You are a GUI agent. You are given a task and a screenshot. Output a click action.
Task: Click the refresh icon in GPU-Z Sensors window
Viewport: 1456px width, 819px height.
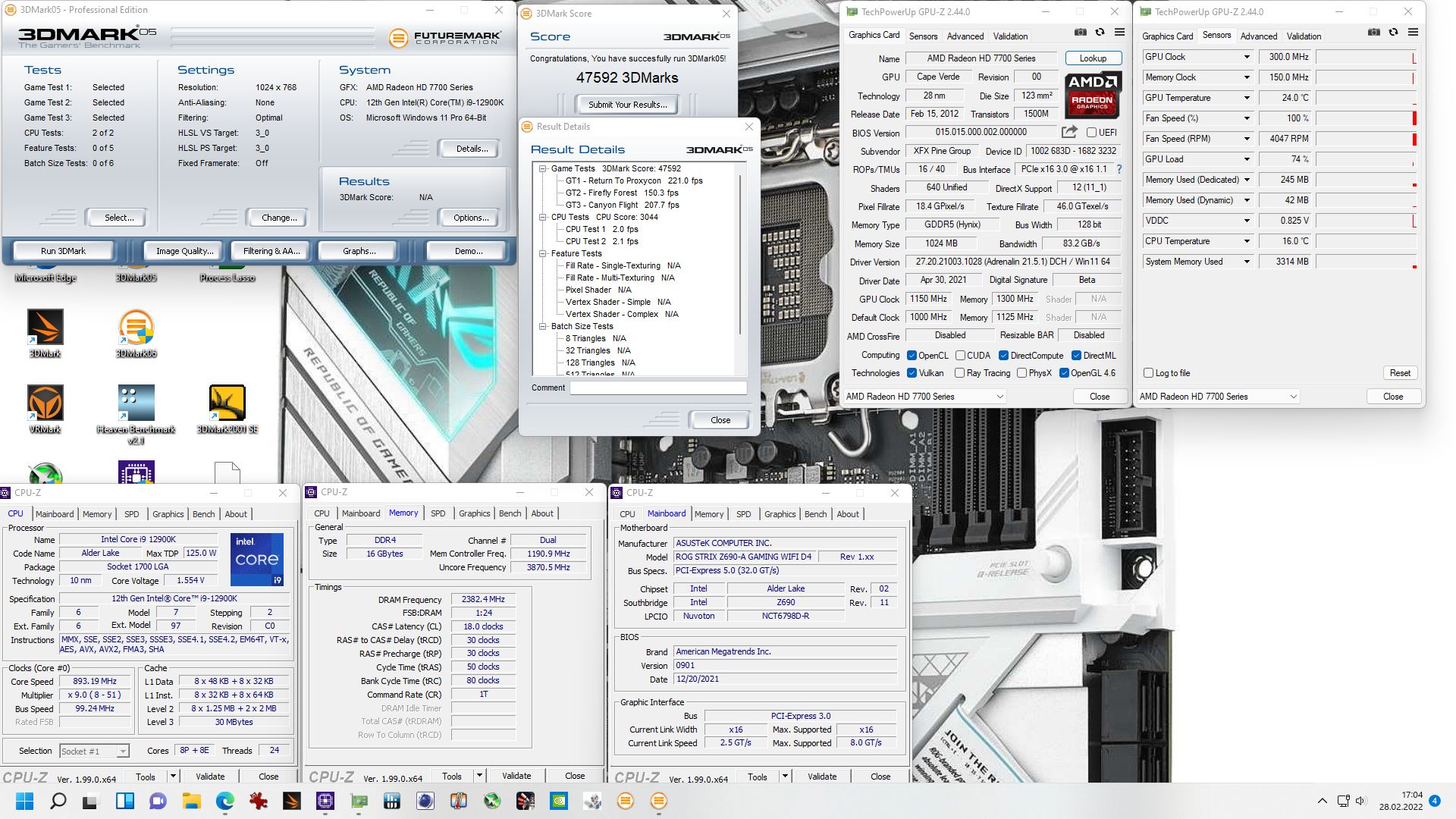[x=1393, y=33]
